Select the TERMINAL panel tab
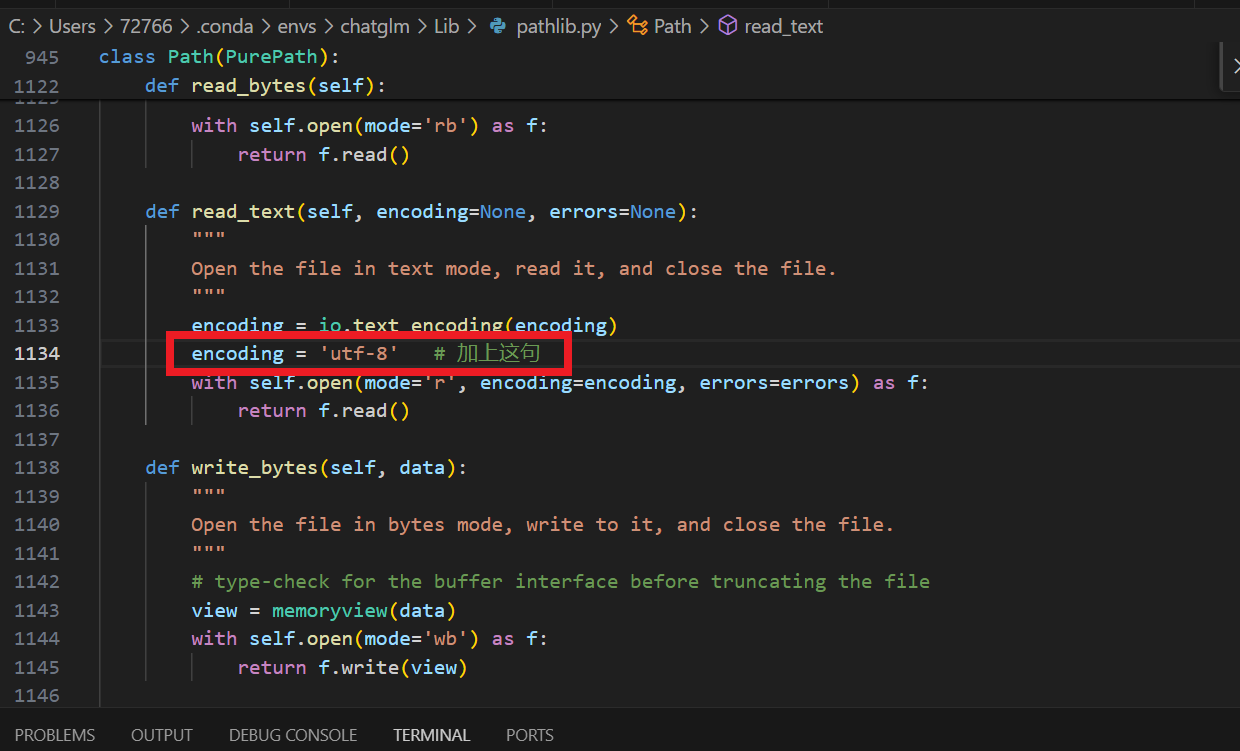 tap(431, 735)
